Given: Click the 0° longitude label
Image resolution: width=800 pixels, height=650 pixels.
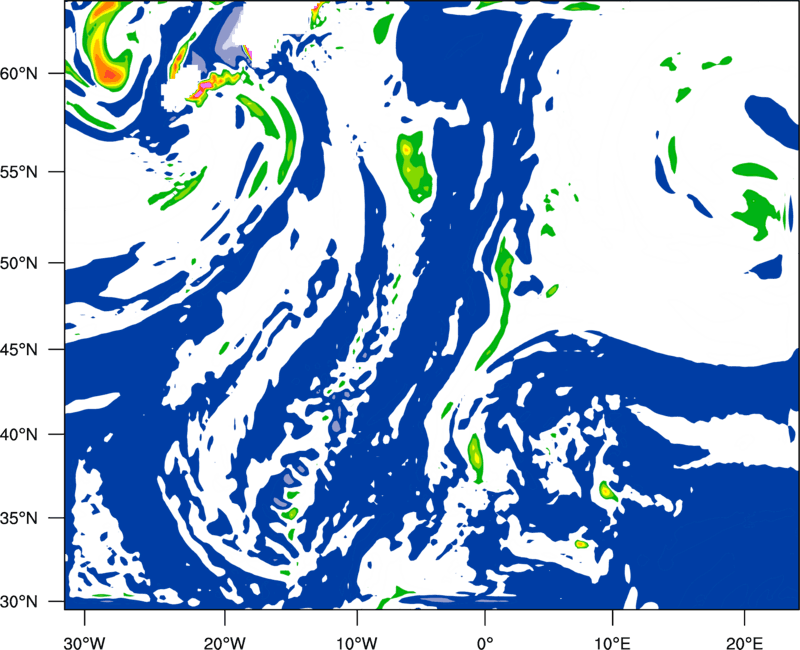Looking at the screenshot, I should click(x=485, y=643).
